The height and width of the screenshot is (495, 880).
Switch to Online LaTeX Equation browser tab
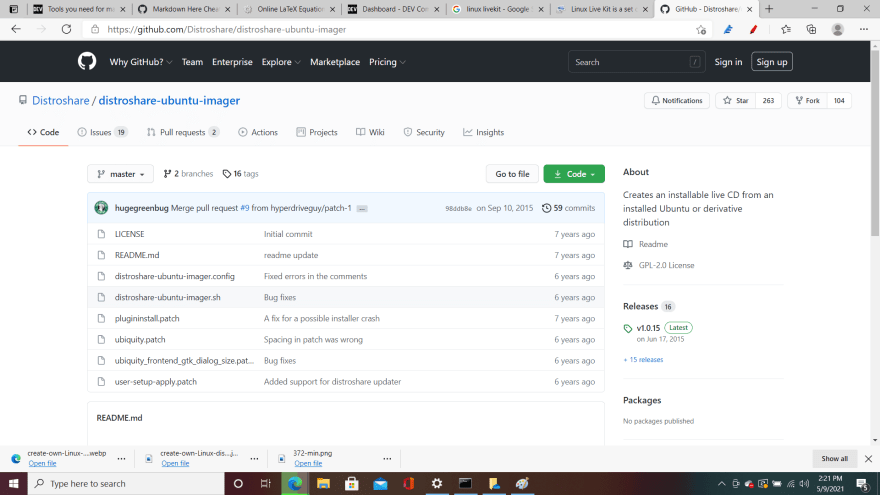pos(290,9)
